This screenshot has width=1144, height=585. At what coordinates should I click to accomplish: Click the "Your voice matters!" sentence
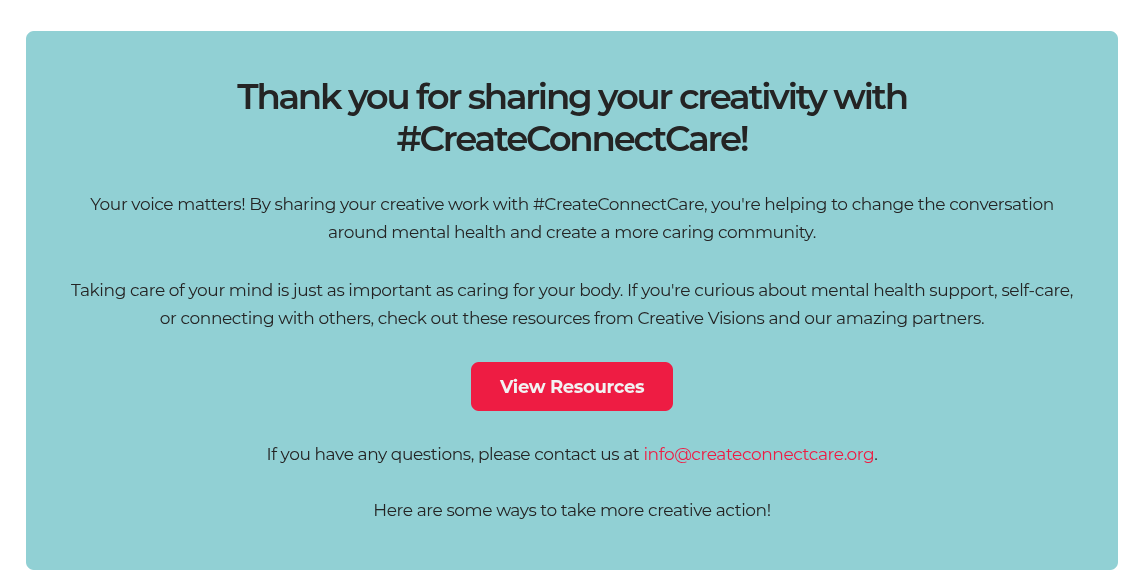pos(166,204)
